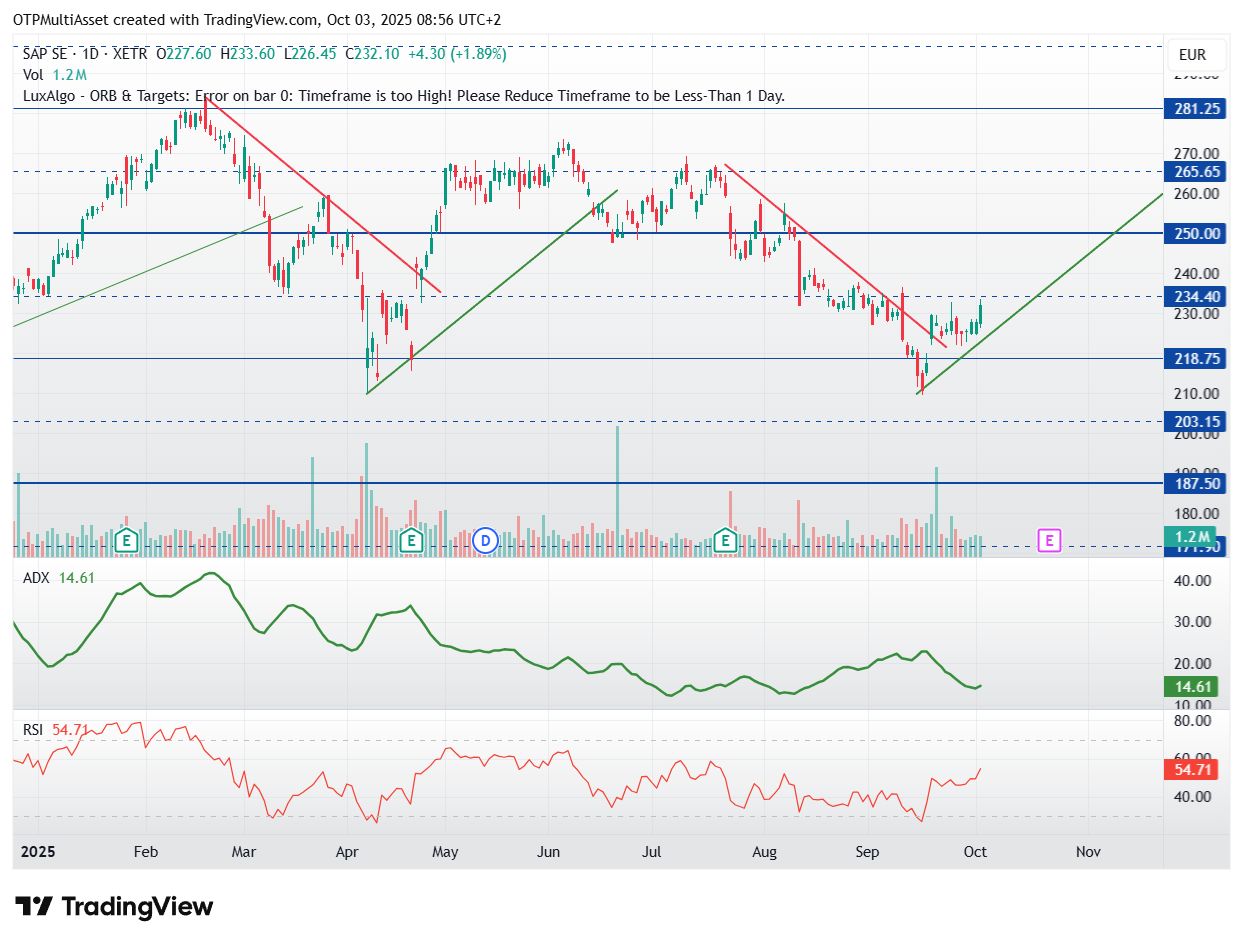Image resolution: width=1243 pixels, height=944 pixels.
Task: Open the EUR currency selector
Action: [1192, 55]
